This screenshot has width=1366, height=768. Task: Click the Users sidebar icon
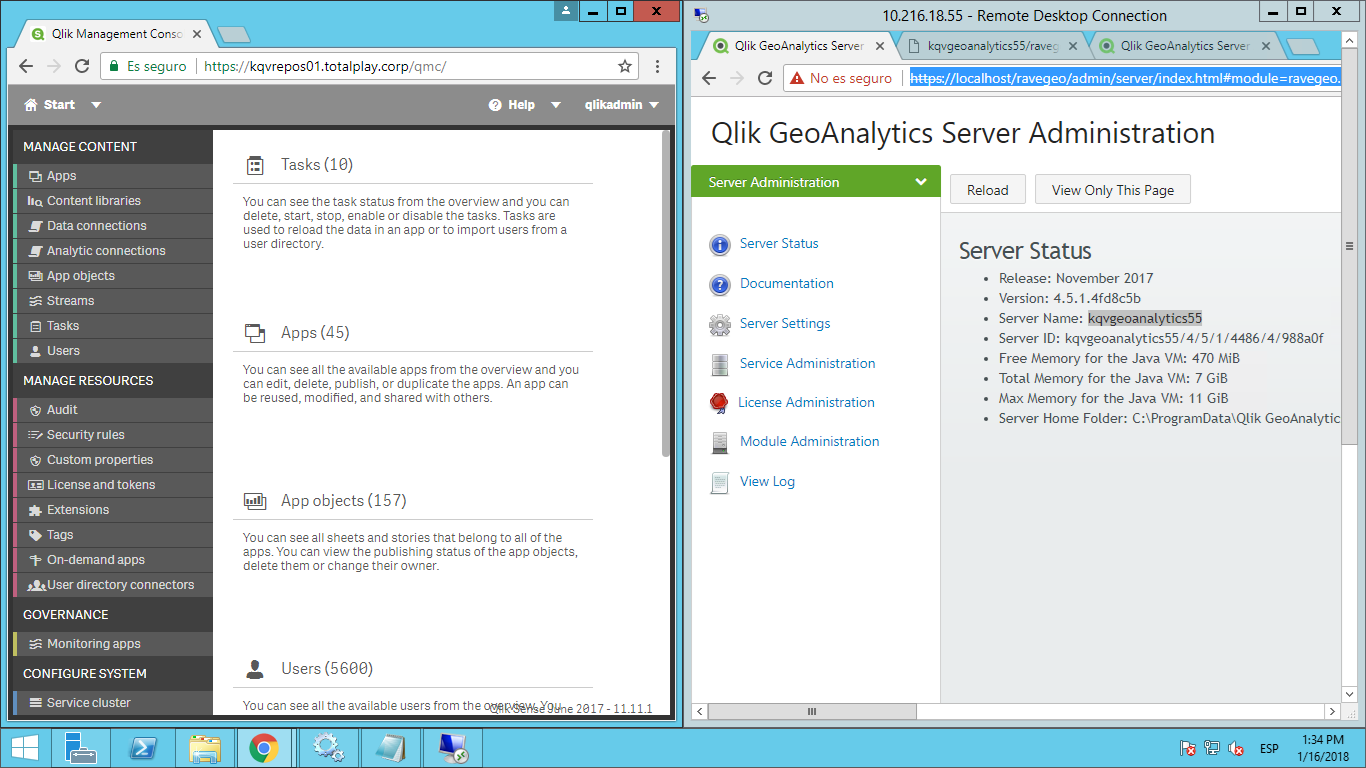click(35, 351)
